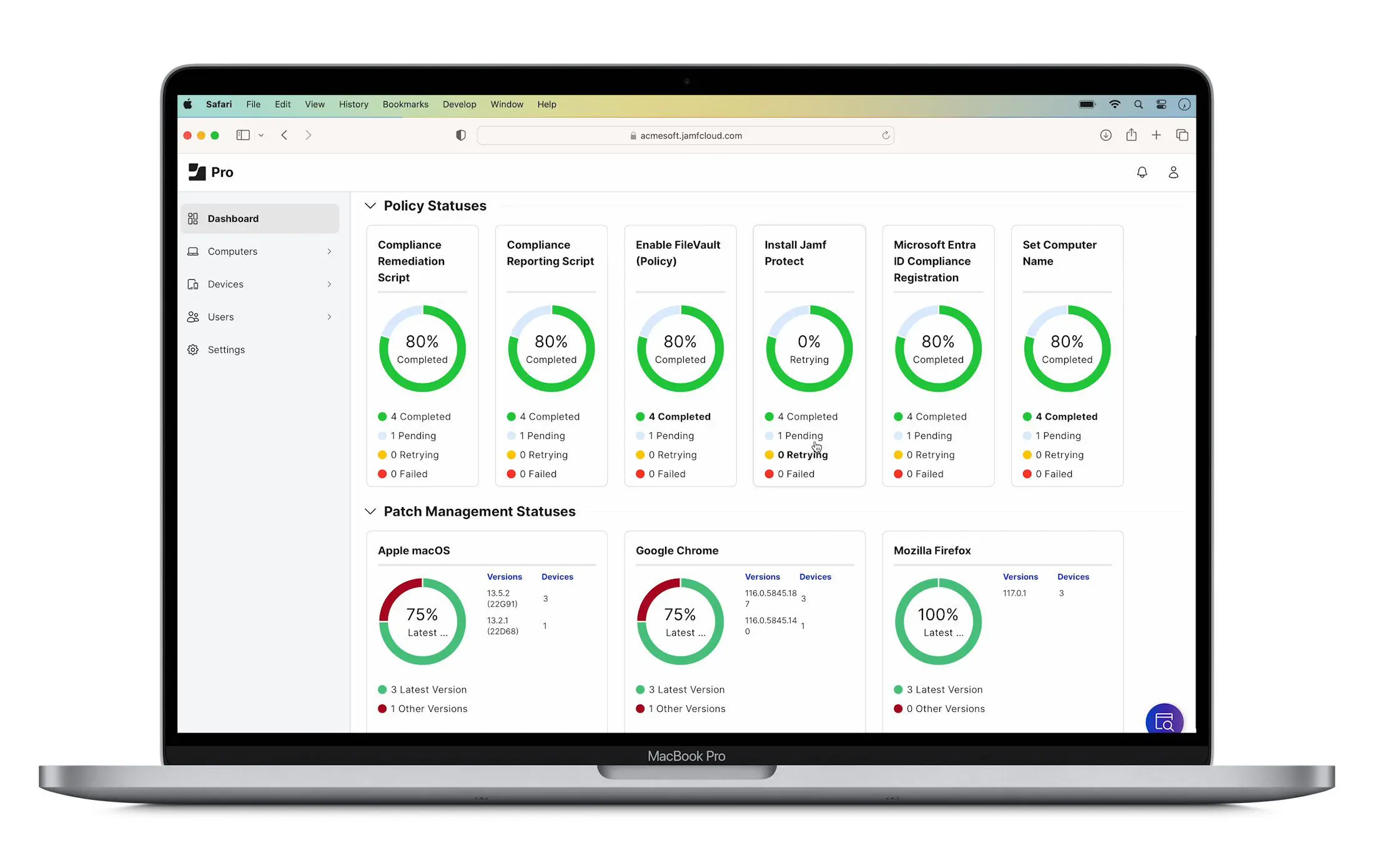The image size is (1374, 868).
Task: Click the privacy shield icon
Action: pos(461,135)
